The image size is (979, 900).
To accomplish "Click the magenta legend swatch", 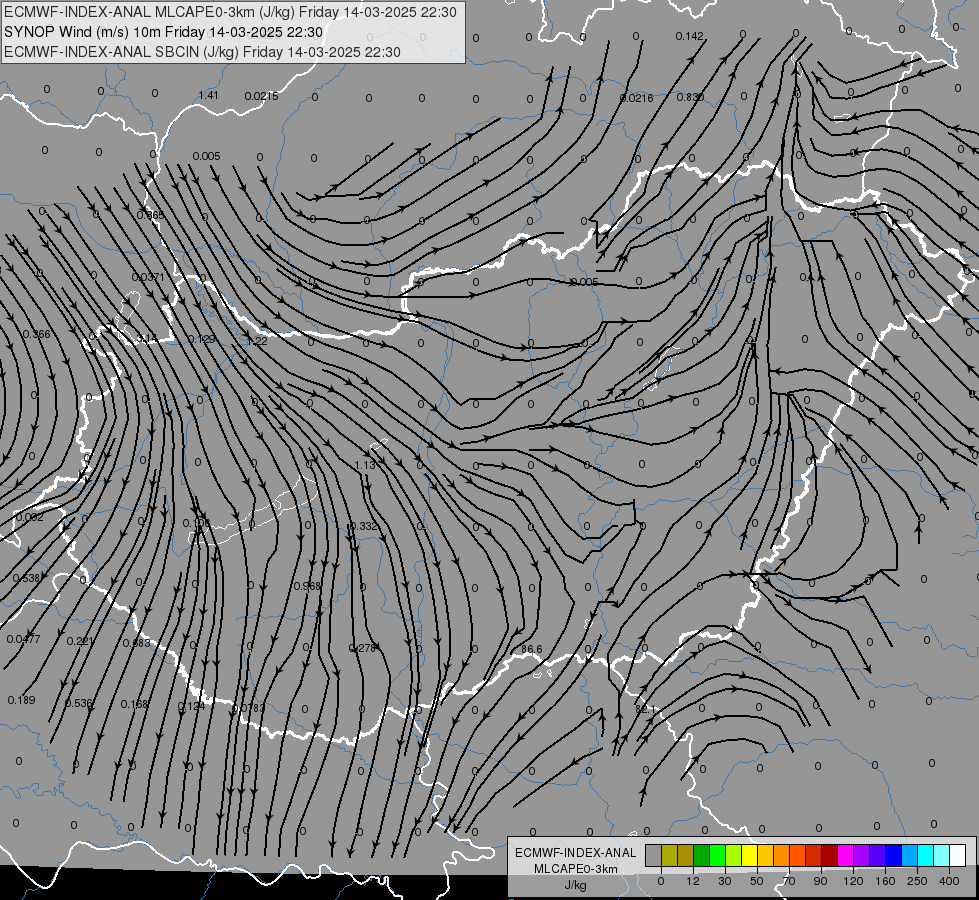I will [x=845, y=855].
